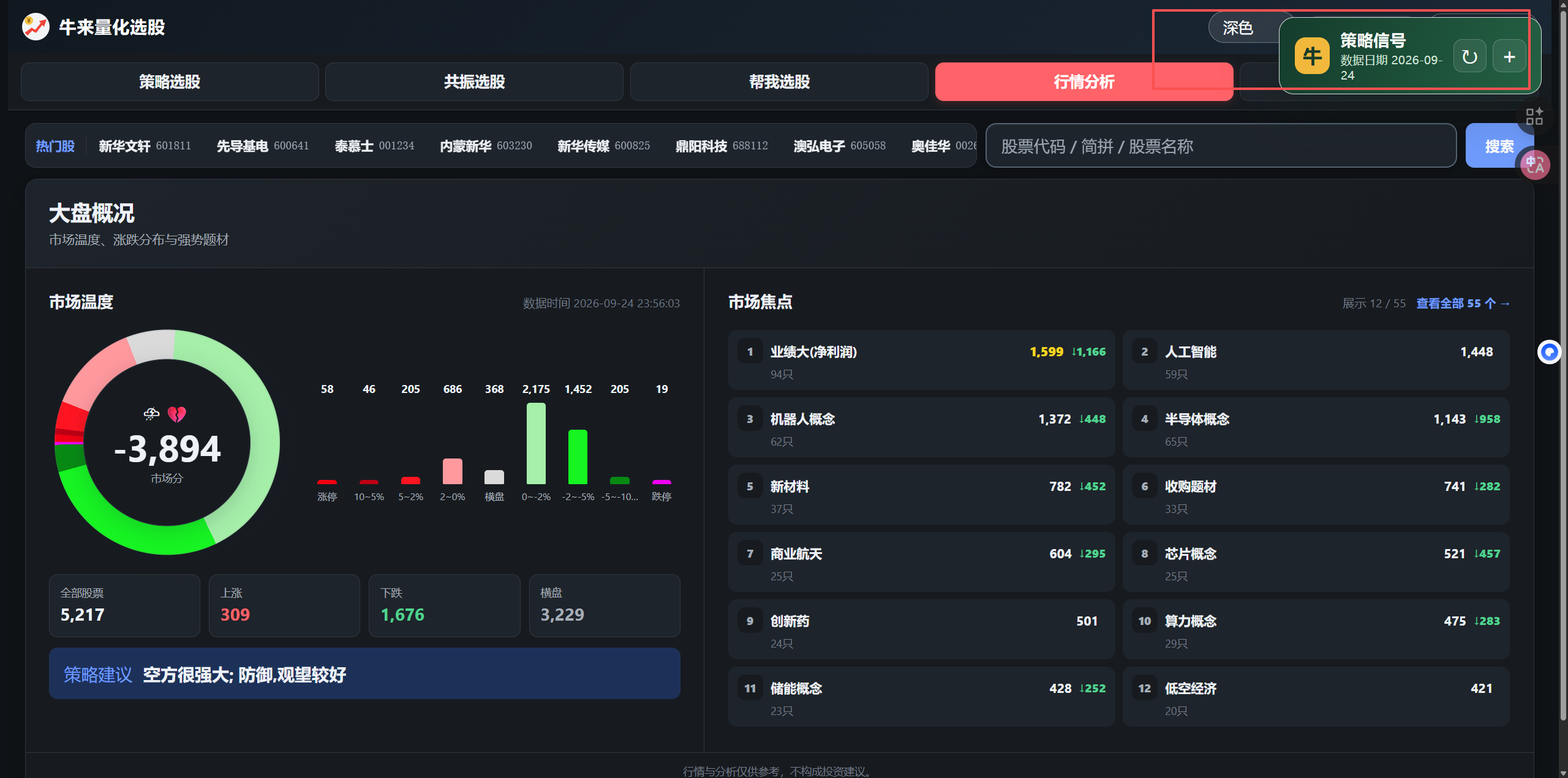Open the 低空经济 focus card
The width and height of the screenshot is (1568, 778).
(x=1316, y=697)
